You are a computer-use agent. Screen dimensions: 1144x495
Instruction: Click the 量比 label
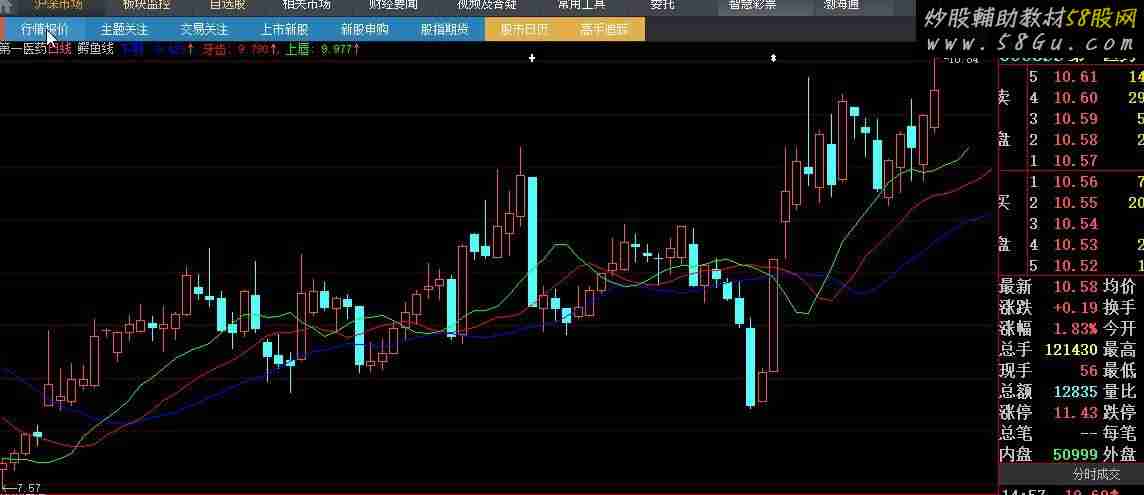(1119, 392)
